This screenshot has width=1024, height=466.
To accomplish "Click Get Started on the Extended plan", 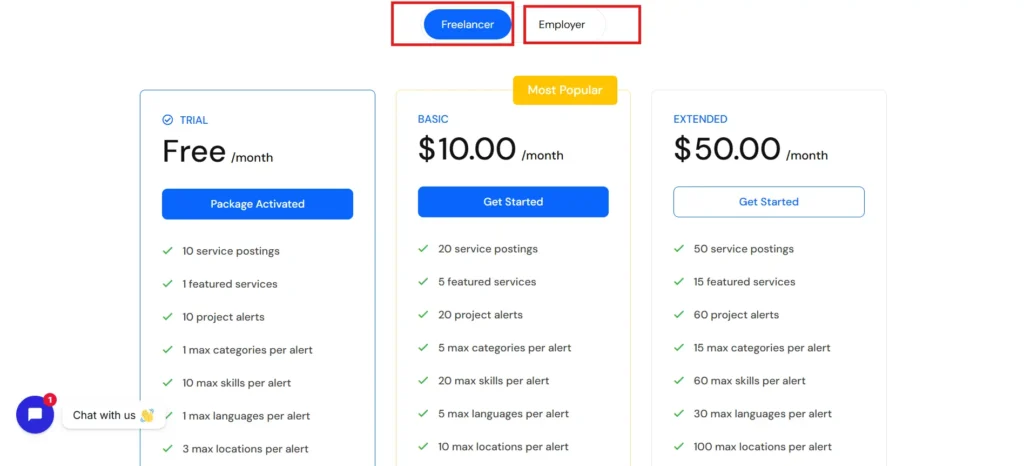I will point(768,202).
